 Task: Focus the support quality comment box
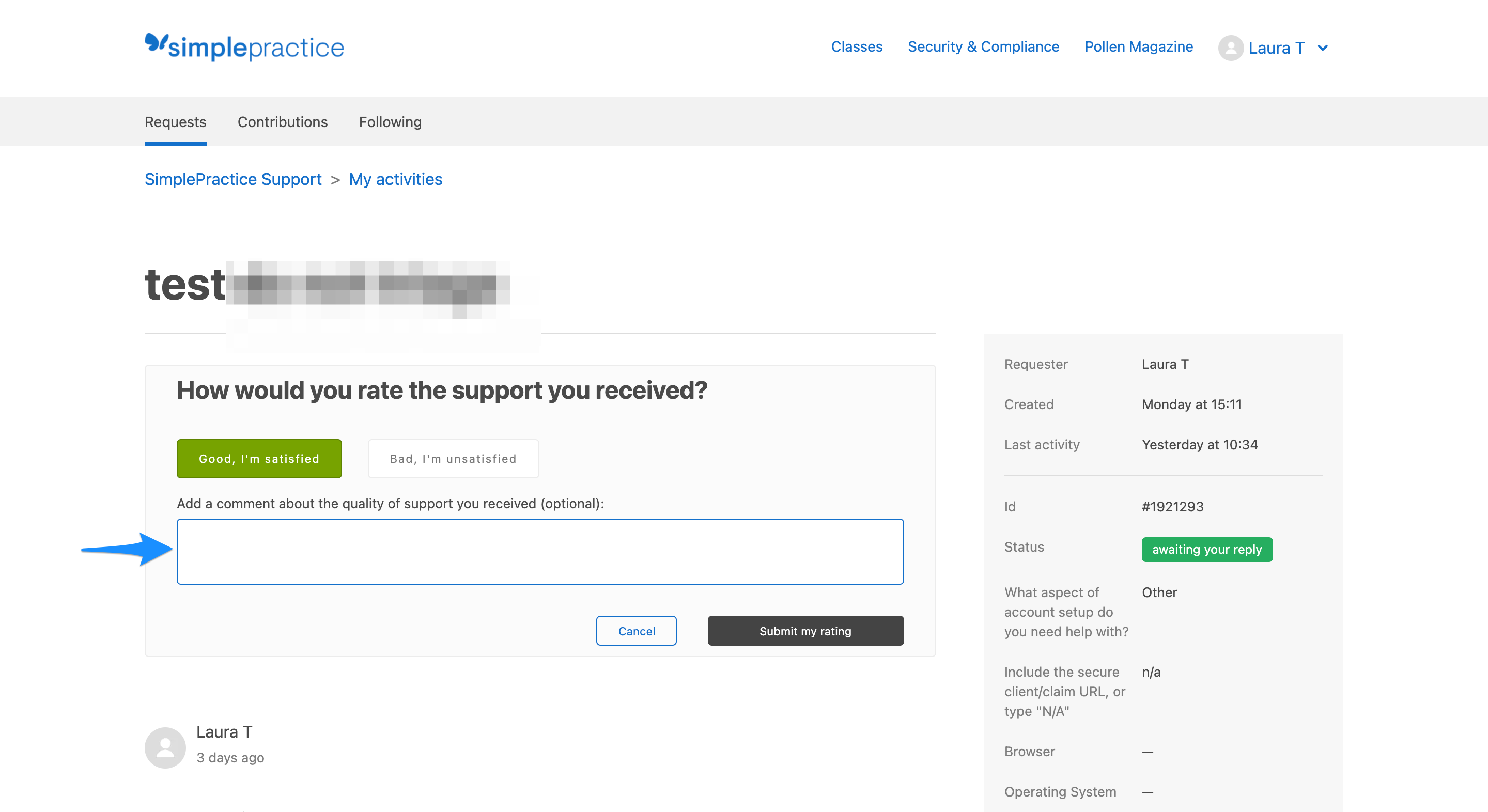coord(540,552)
